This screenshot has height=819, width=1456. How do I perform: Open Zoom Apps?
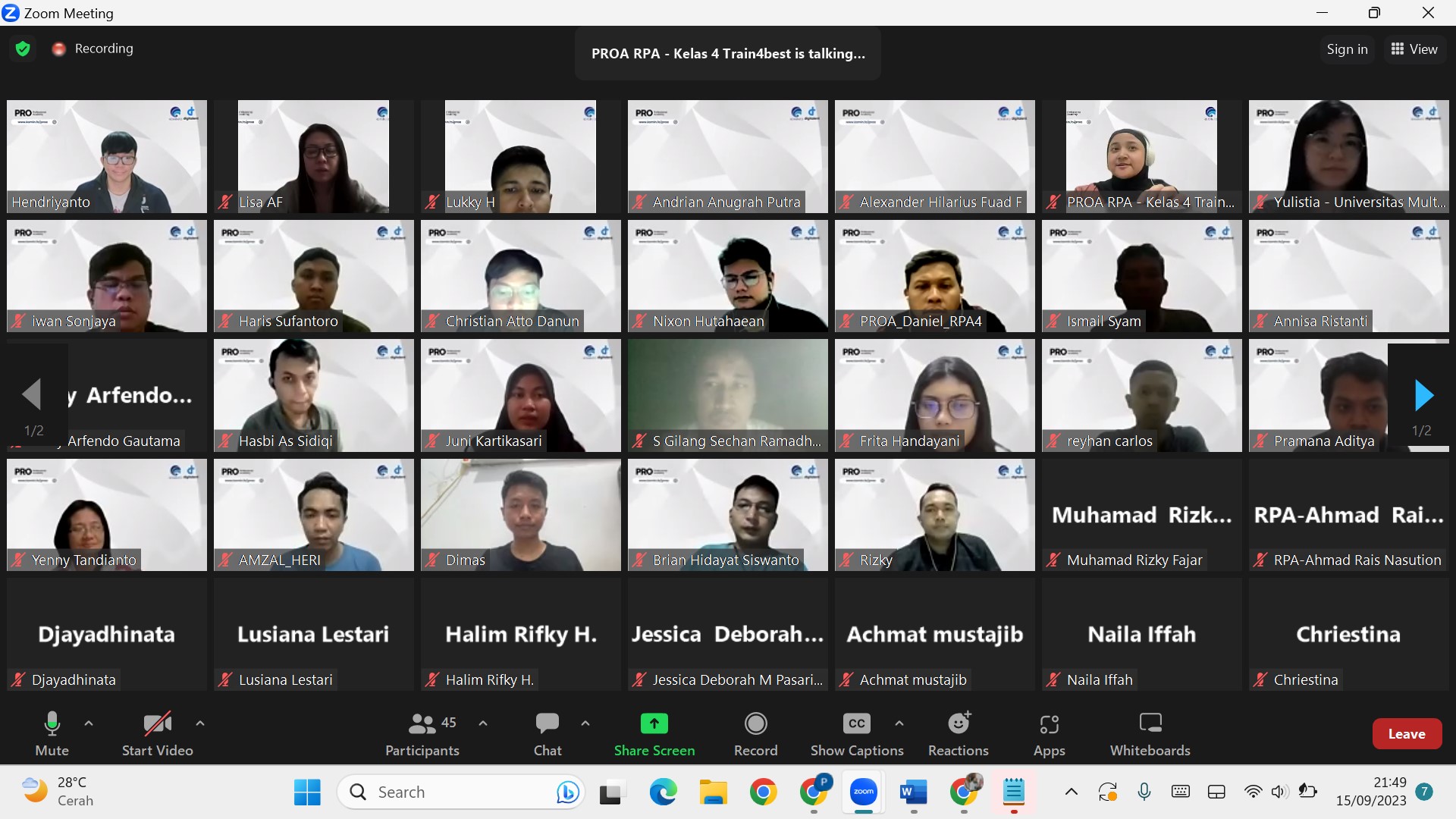pos(1049,732)
